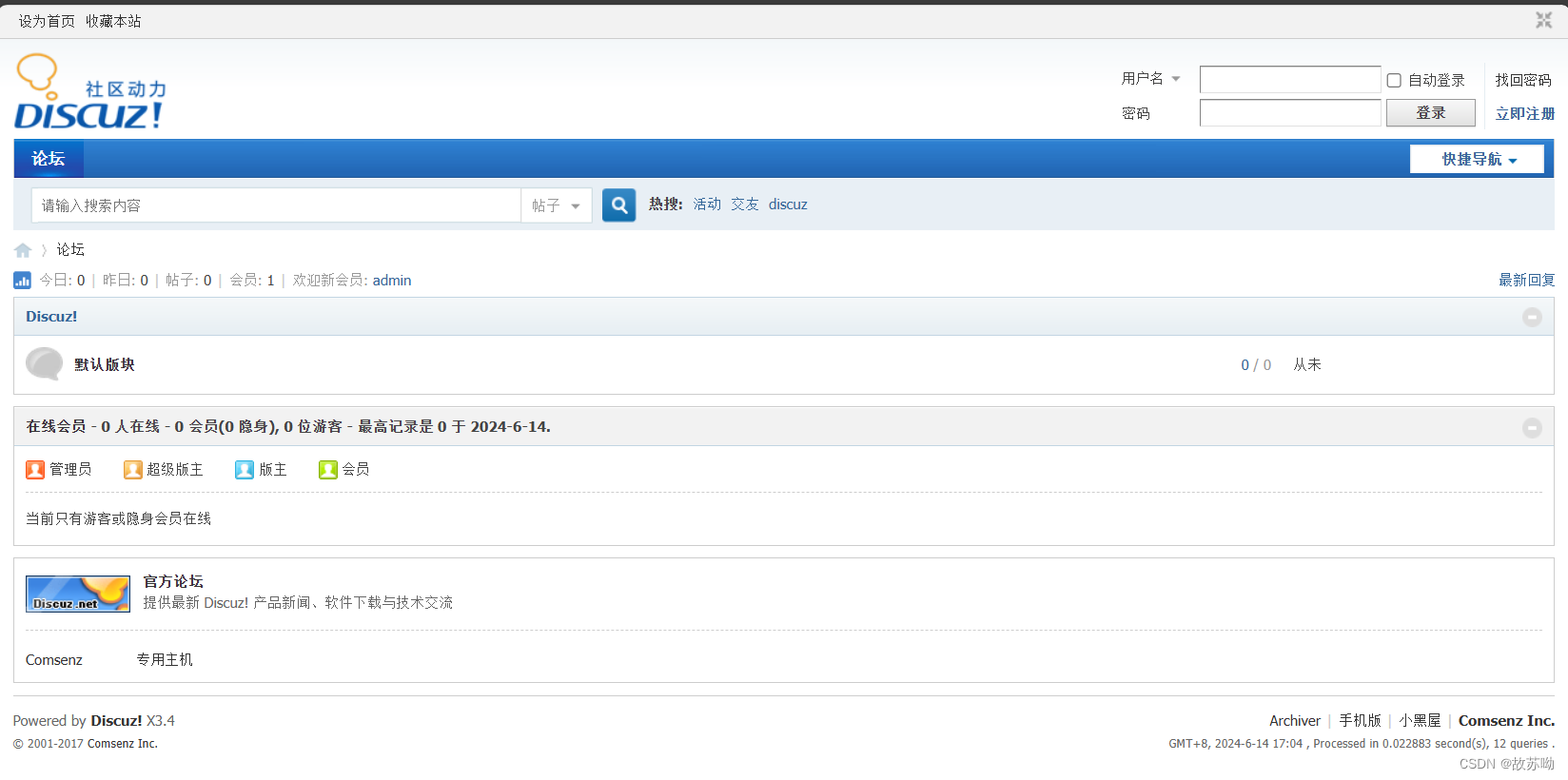
Task: Click the bold Comsenz Inc. footer link
Action: [x=1507, y=721]
